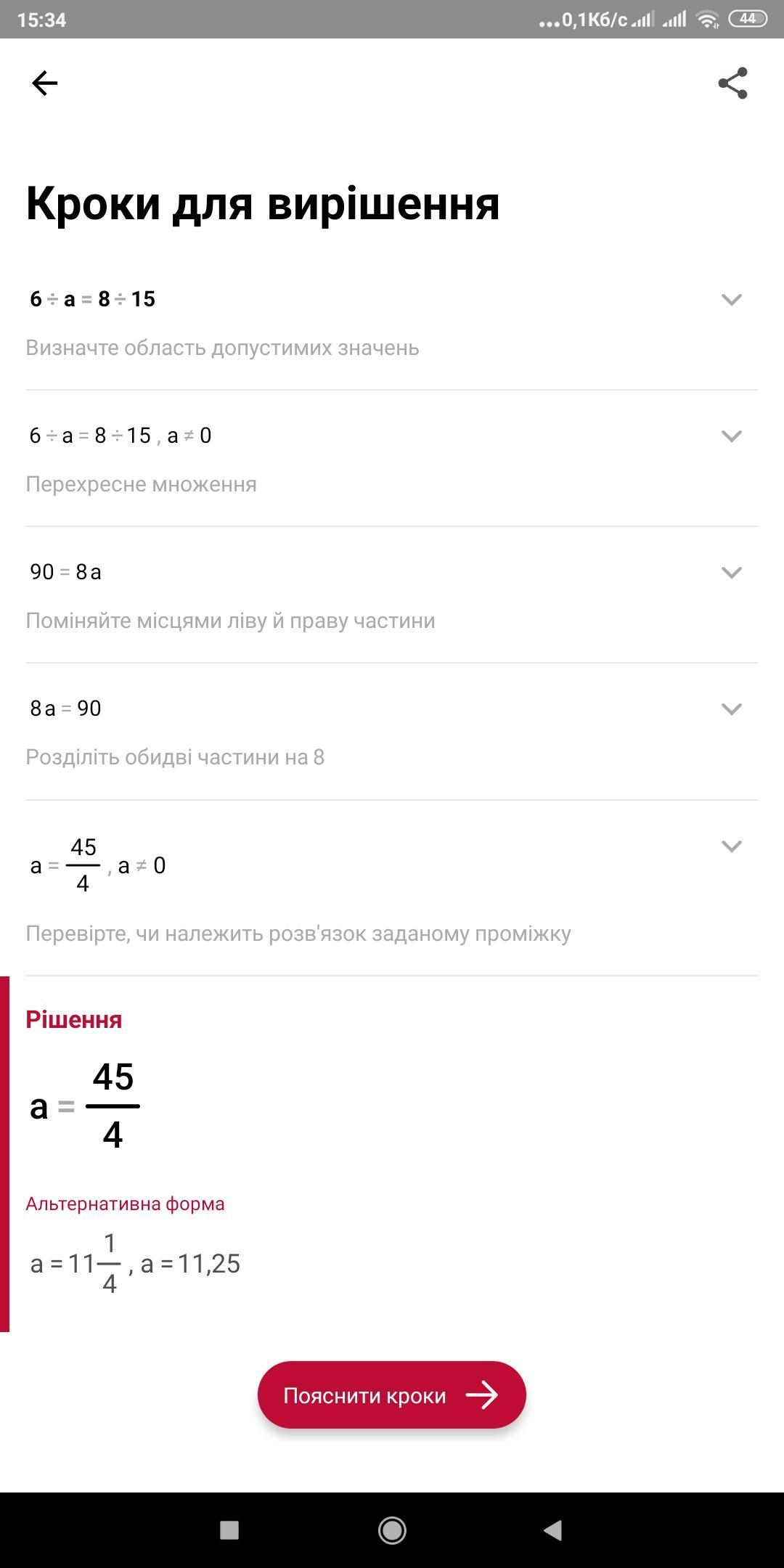Tap the share icon
Screen dimensions: 784x1568
732,83
